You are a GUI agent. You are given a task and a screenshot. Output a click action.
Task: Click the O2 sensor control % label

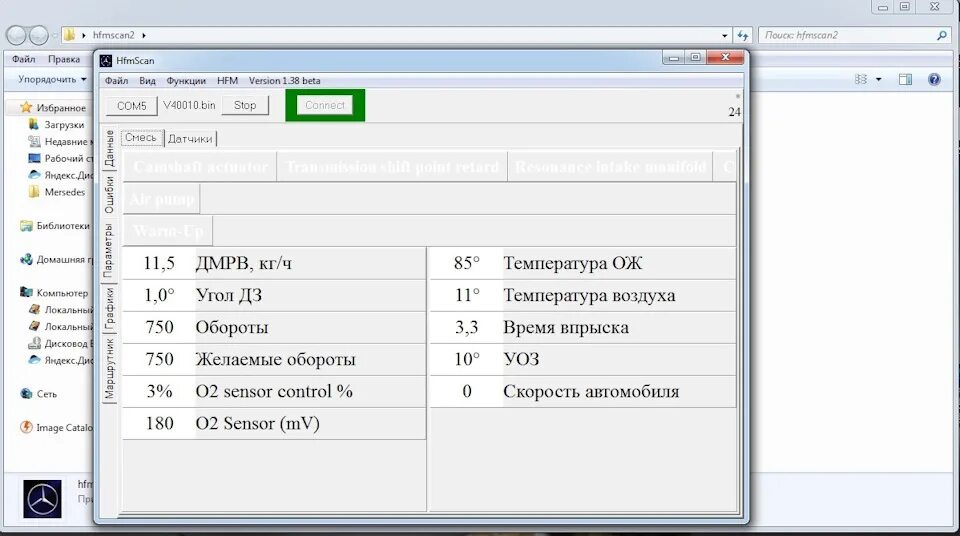click(274, 391)
